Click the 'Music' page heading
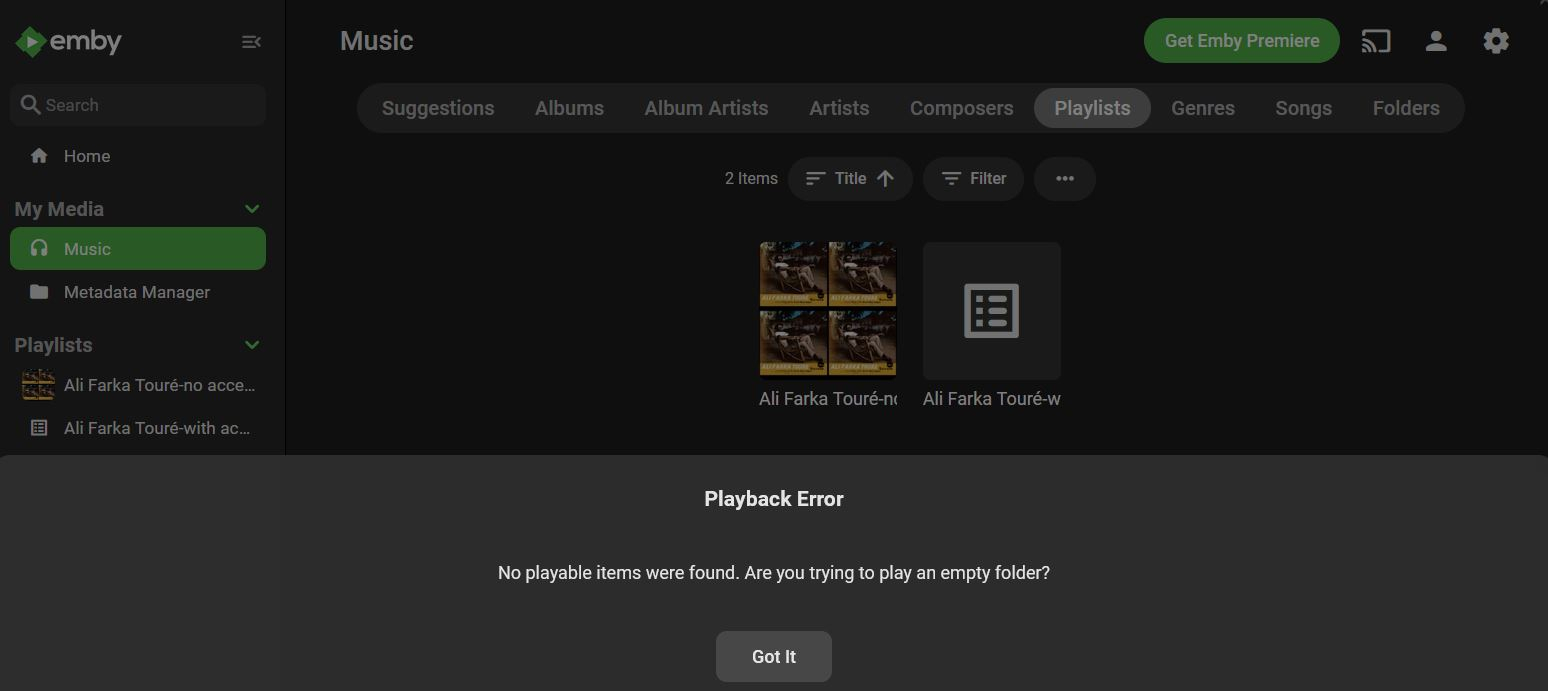1548x691 pixels. click(376, 41)
